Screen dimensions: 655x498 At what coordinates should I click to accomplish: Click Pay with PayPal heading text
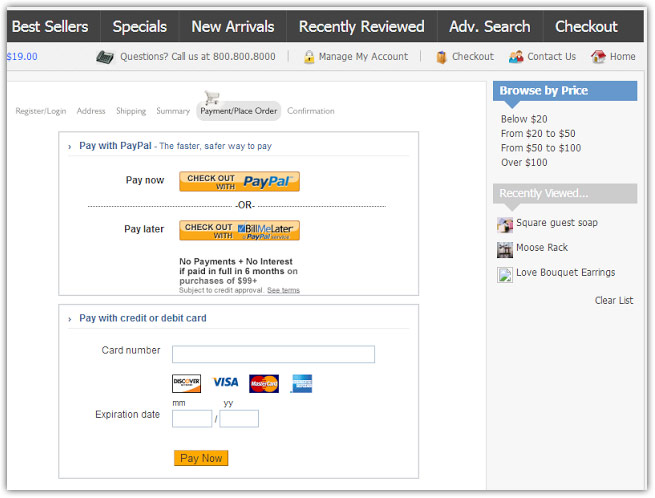115,146
